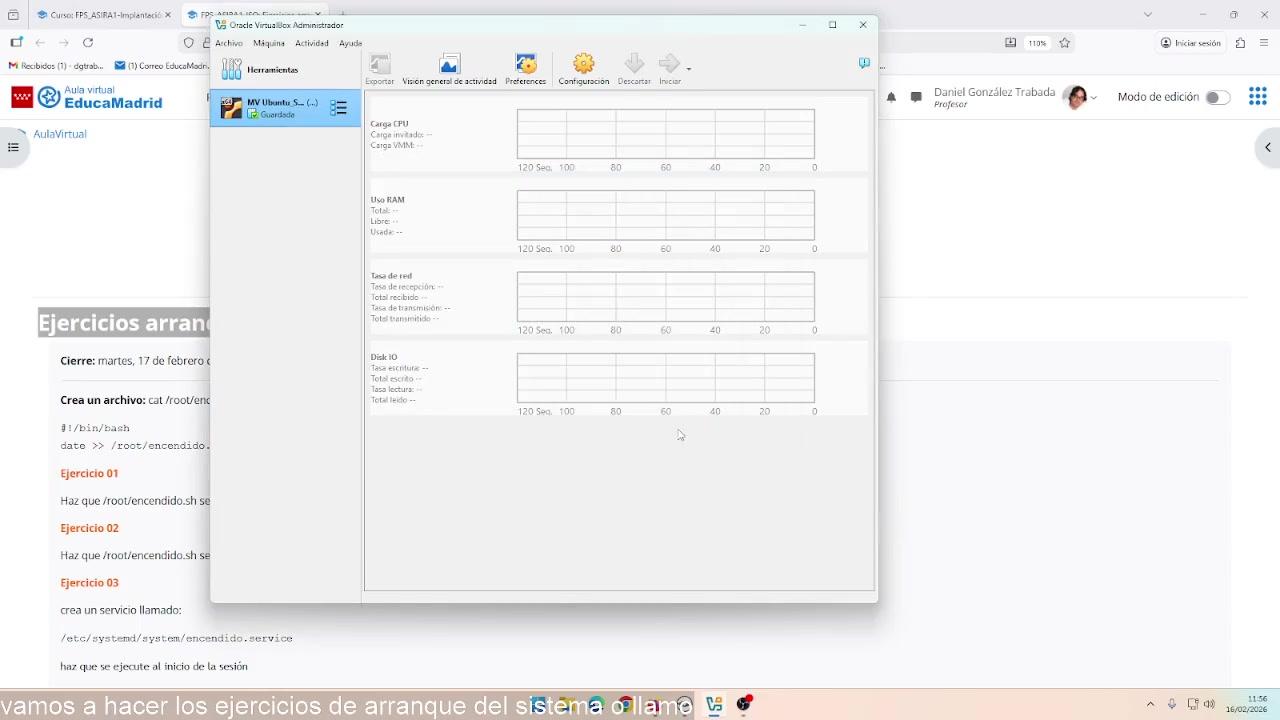
Task: Click the Iniciar start arrow icon
Action: [x=669, y=64]
